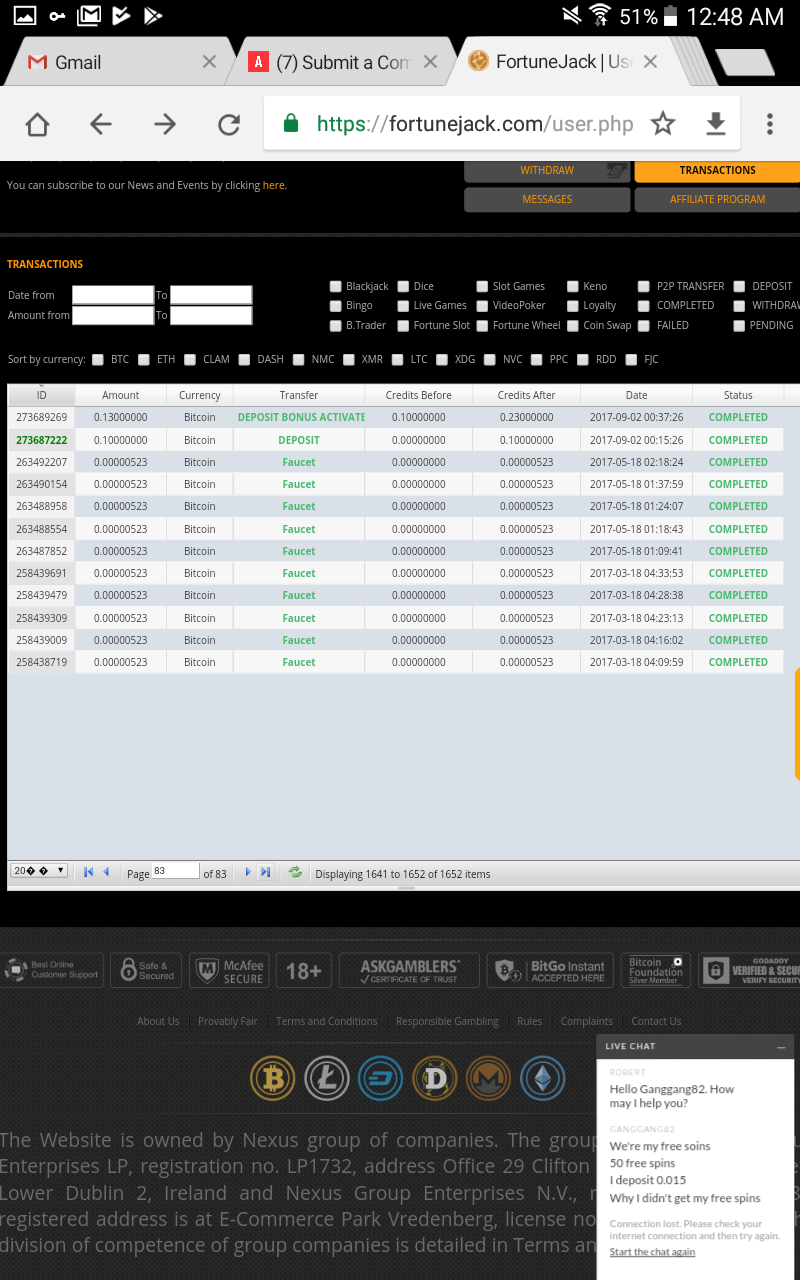
Task: Go to next page arrow
Action: click(248, 872)
